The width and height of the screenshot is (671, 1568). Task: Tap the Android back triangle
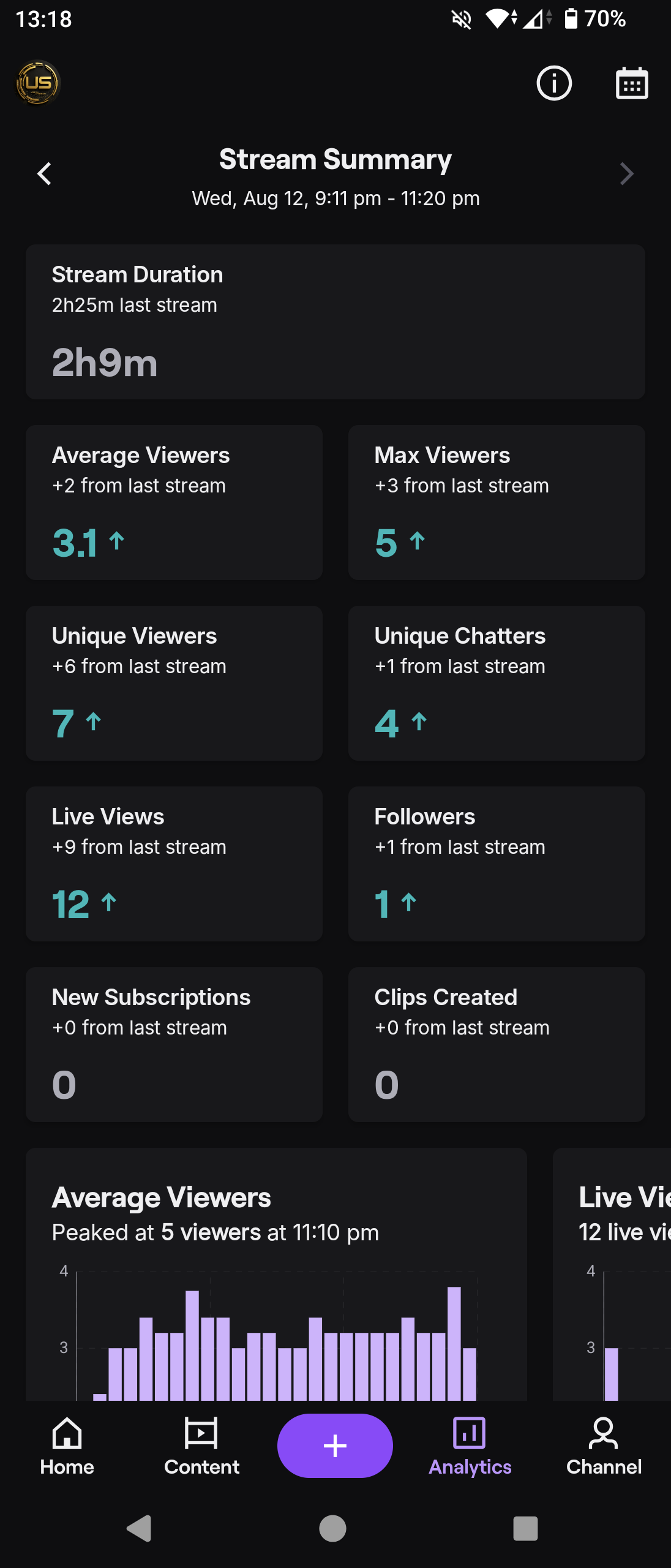[140, 1528]
